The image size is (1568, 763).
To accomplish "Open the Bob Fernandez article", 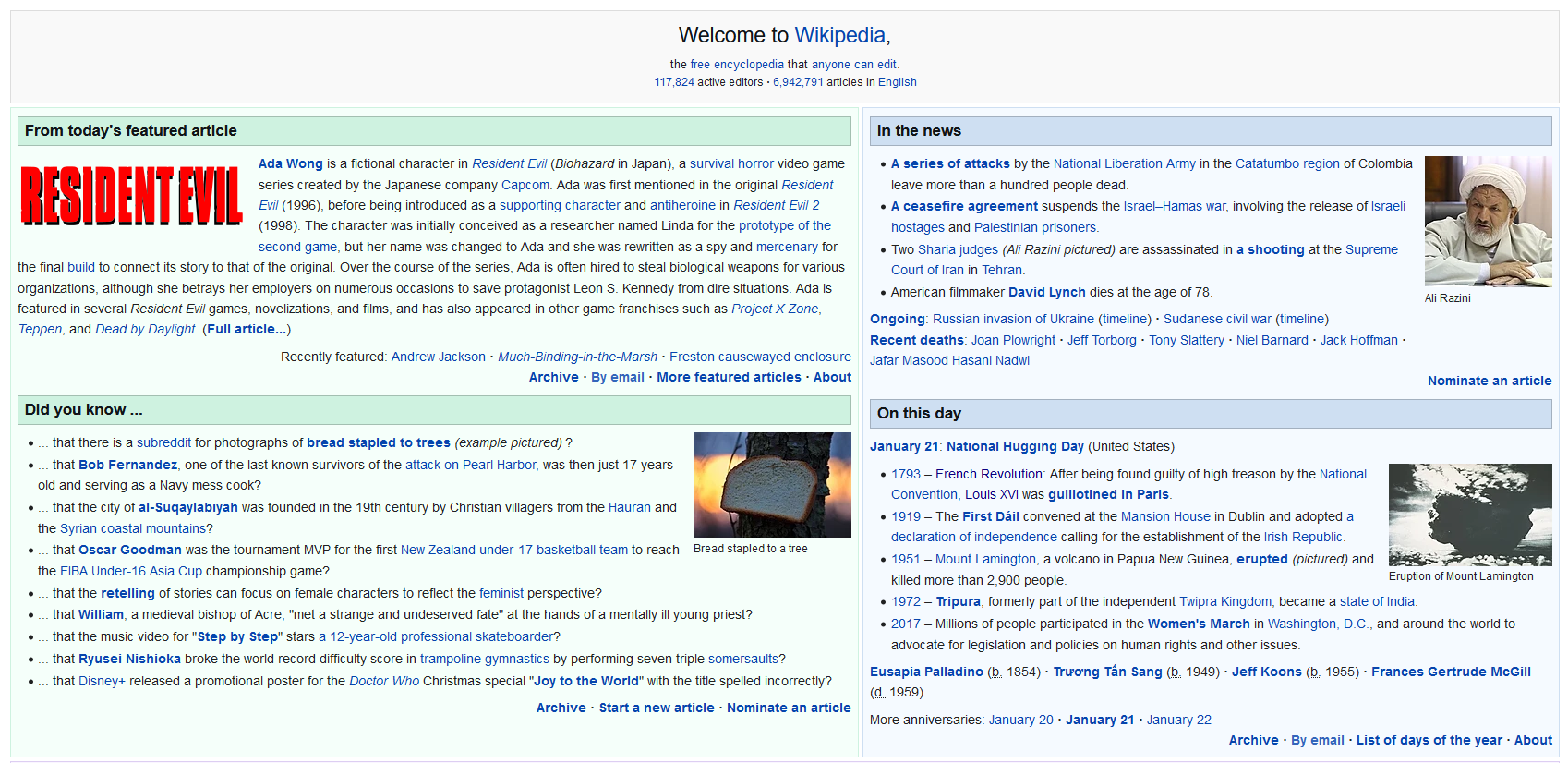I will click(127, 465).
